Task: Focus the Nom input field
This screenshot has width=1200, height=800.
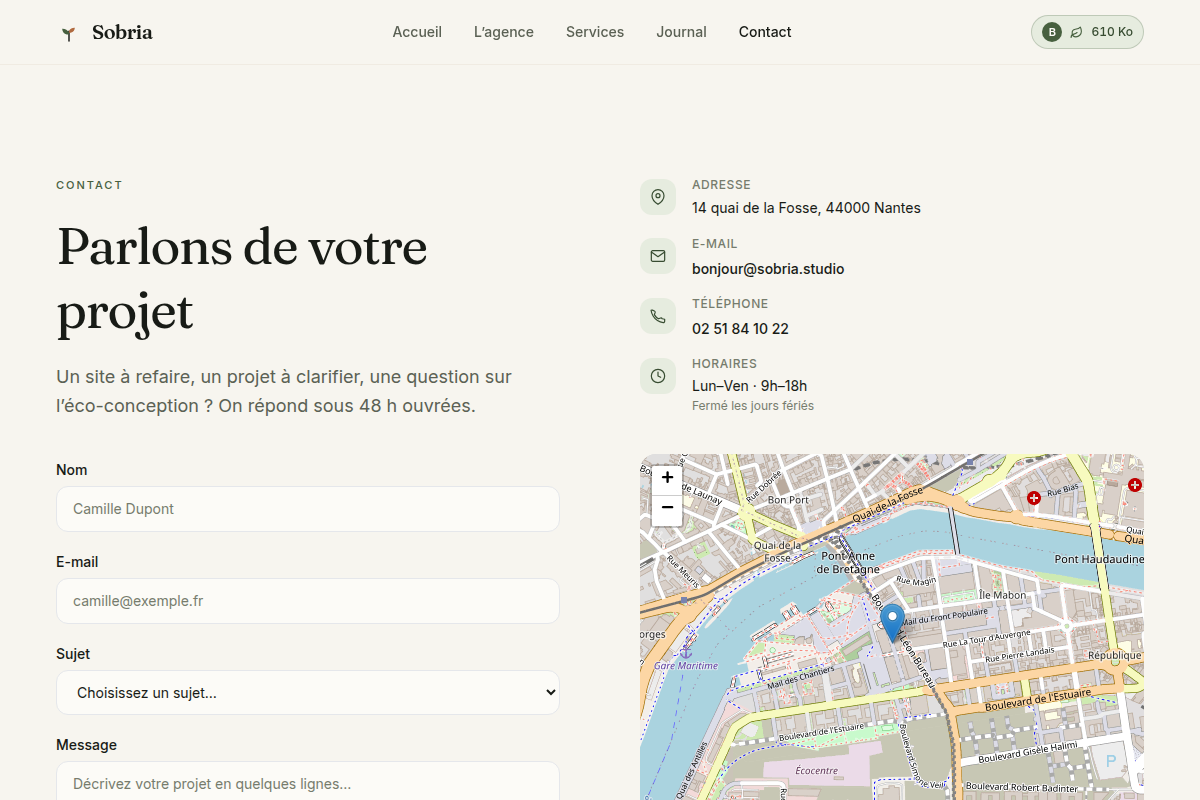Action: click(308, 509)
